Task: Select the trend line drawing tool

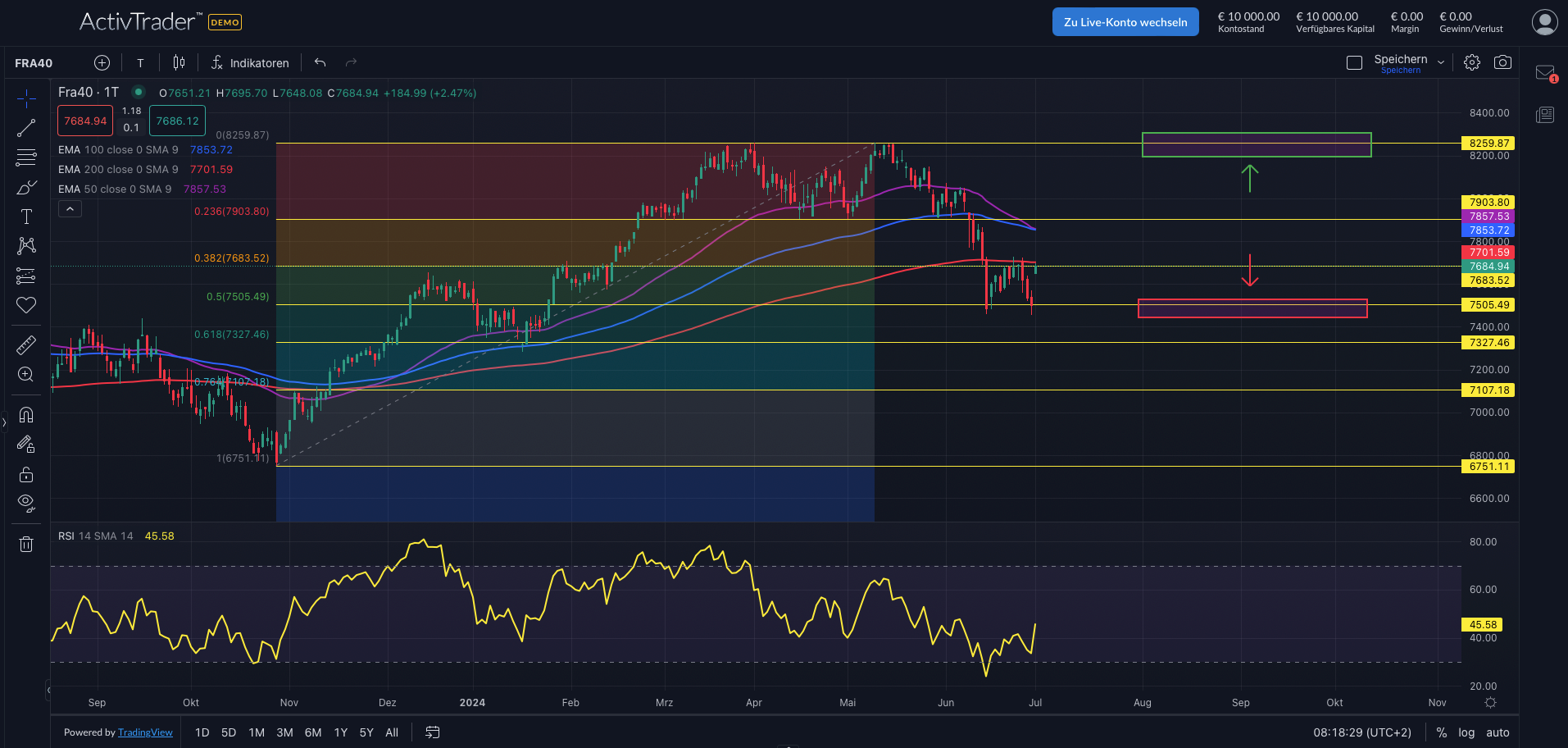Action: (x=26, y=127)
